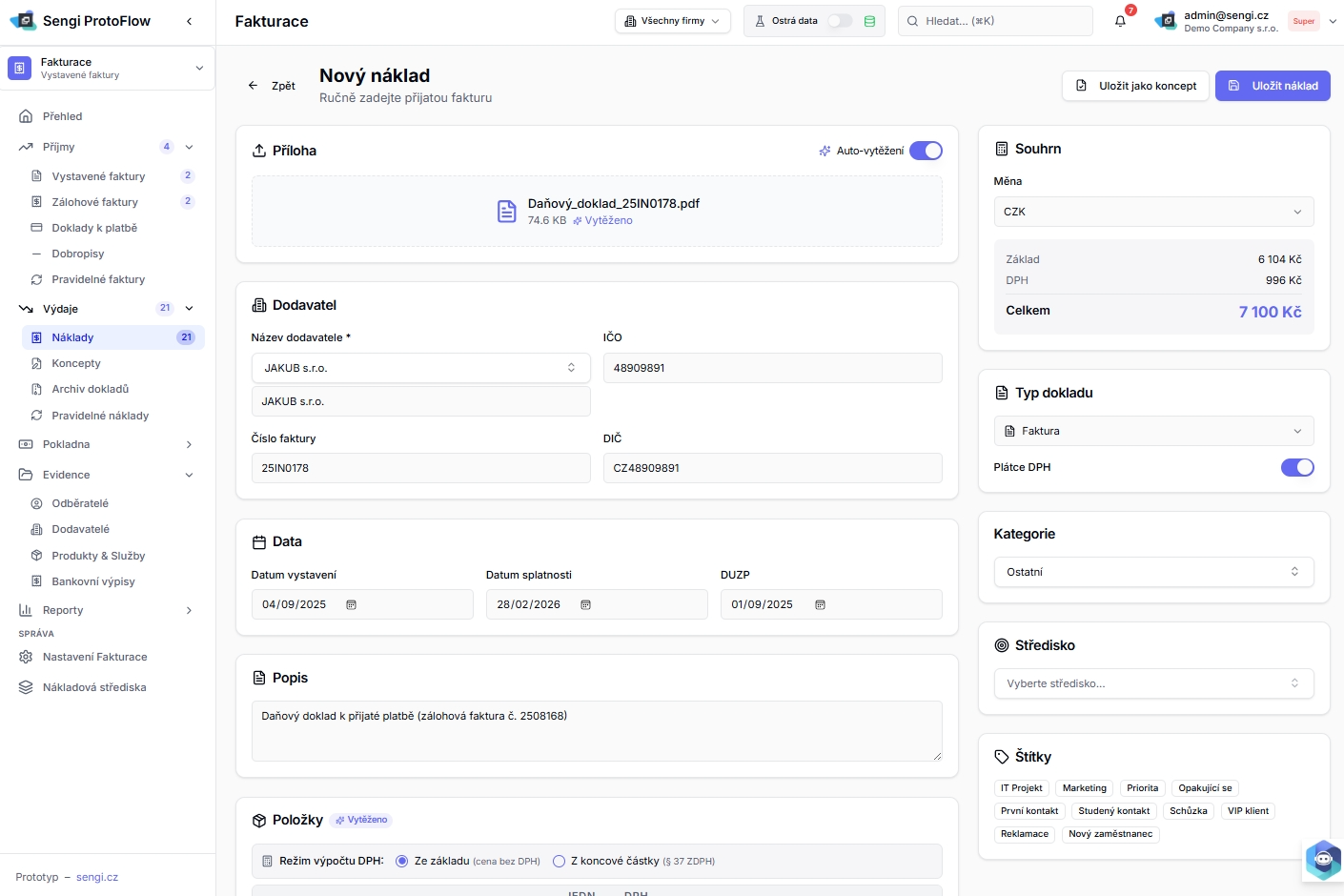Switch the Ostrá data toggle

[x=839, y=21]
